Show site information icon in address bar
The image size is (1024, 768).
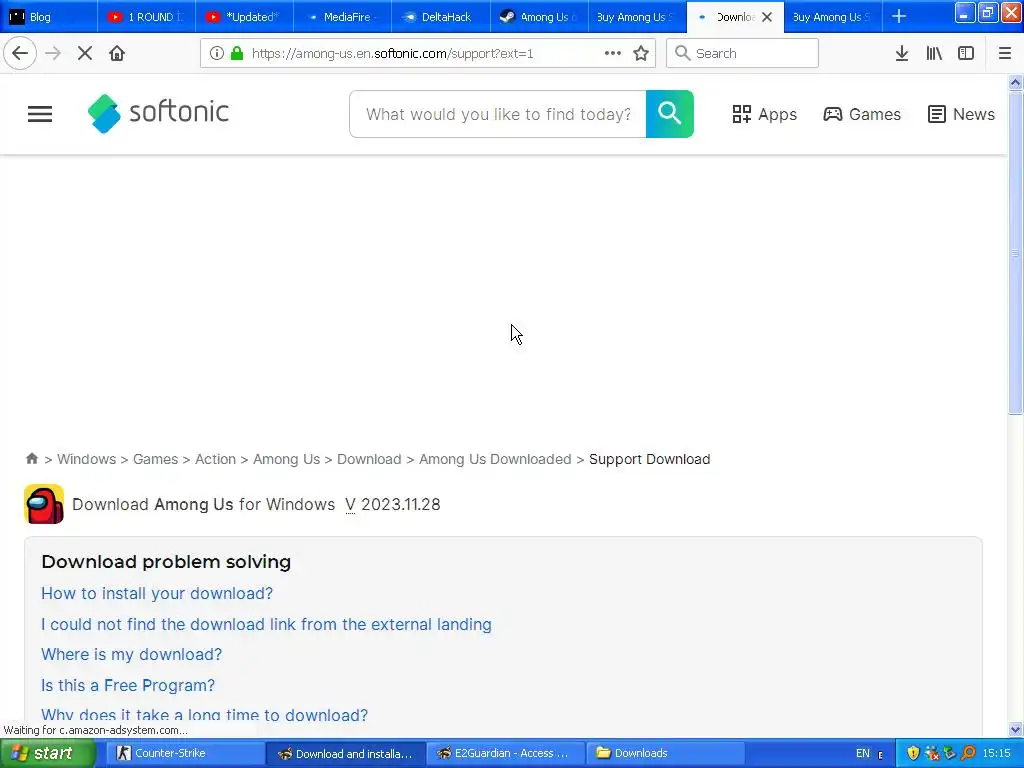(217, 53)
